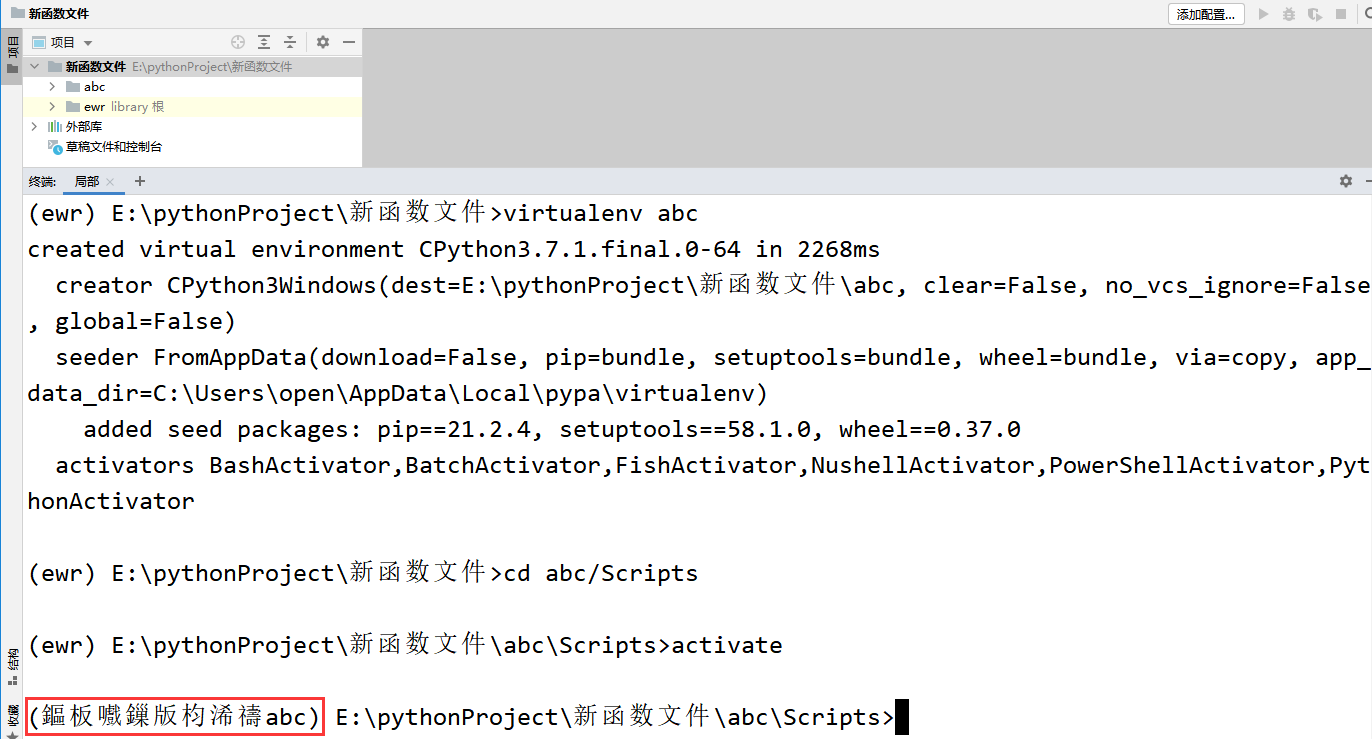
Task: Click the locate/select opened file target icon
Action: [x=238, y=42]
